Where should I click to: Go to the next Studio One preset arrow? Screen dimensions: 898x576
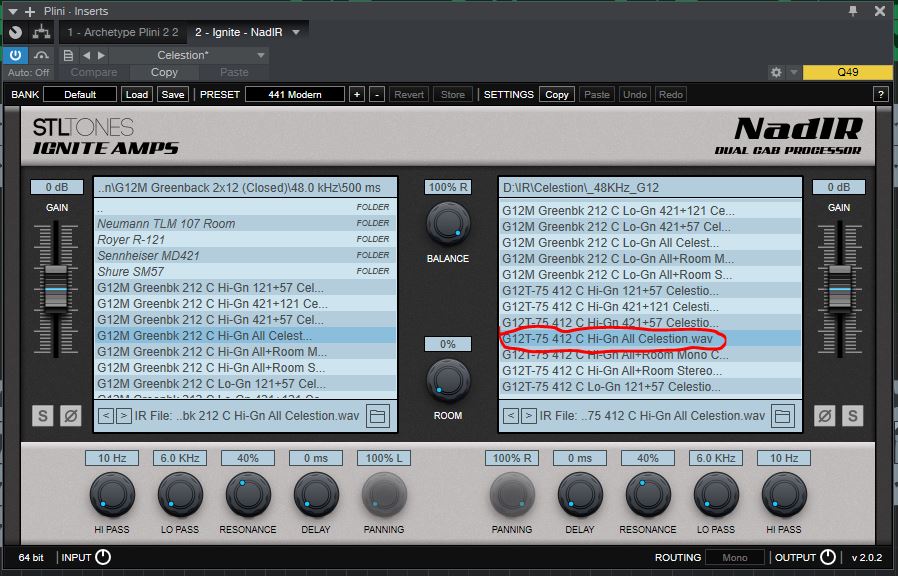click(x=101, y=56)
